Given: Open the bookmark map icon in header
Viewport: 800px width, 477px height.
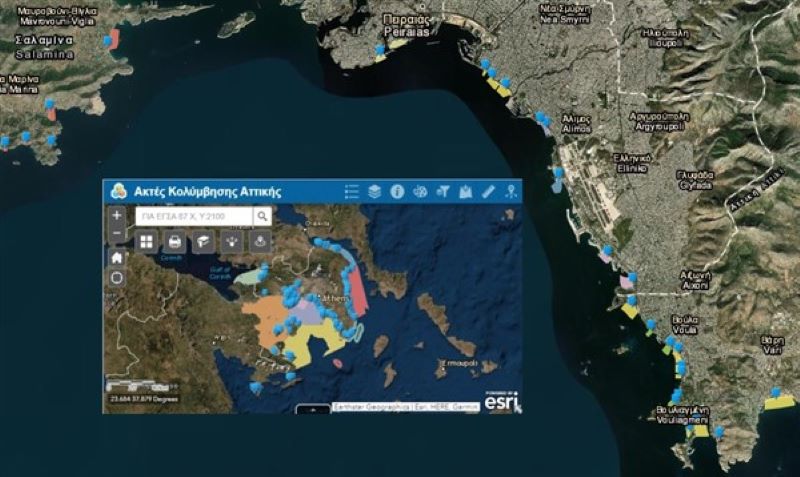Looking at the screenshot, I should coord(465,191).
